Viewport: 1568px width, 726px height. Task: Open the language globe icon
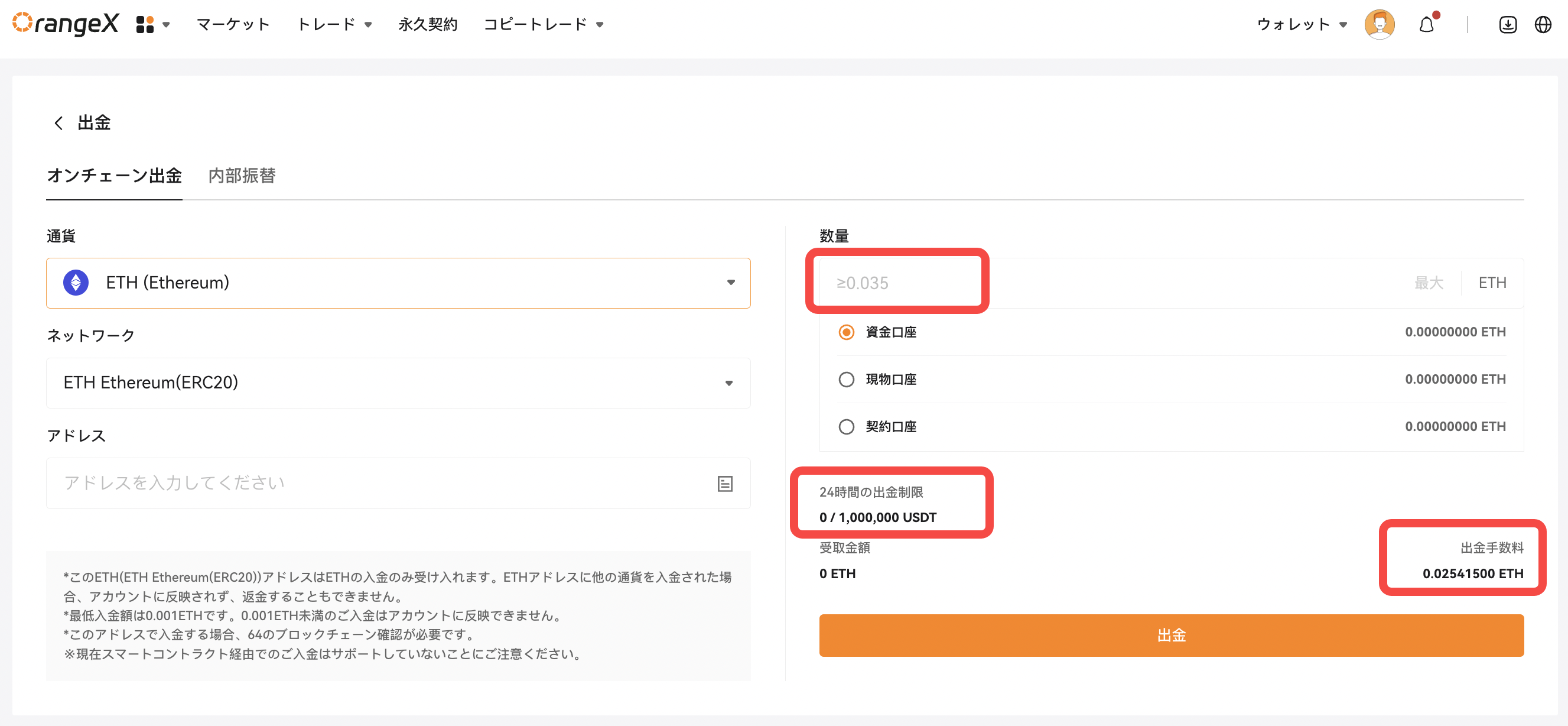point(1543,24)
